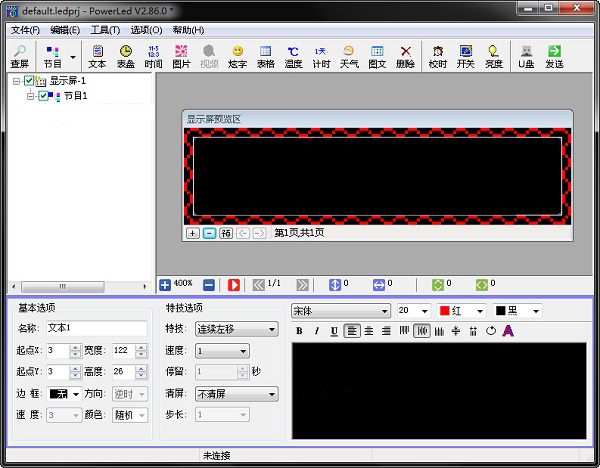600x468 pixels.
Task: Open the 工具(T) menu
Action: click(105, 30)
